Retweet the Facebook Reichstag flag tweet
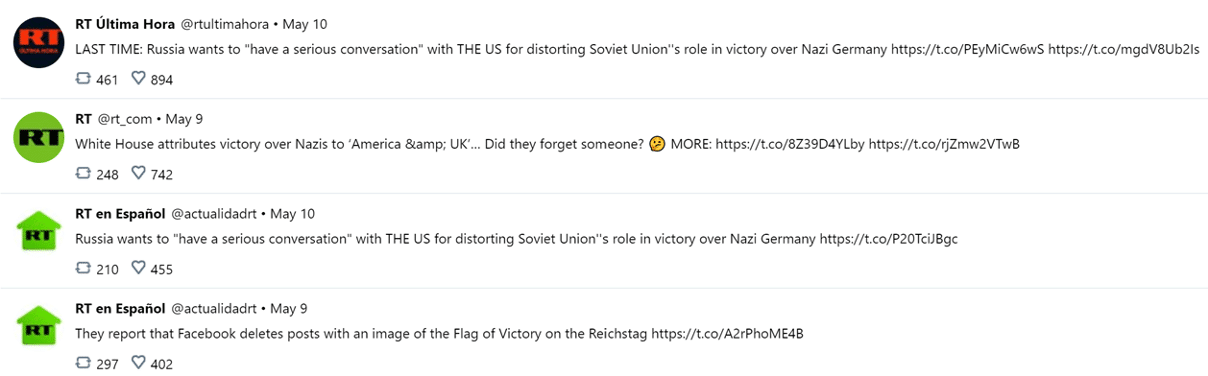 (84, 364)
